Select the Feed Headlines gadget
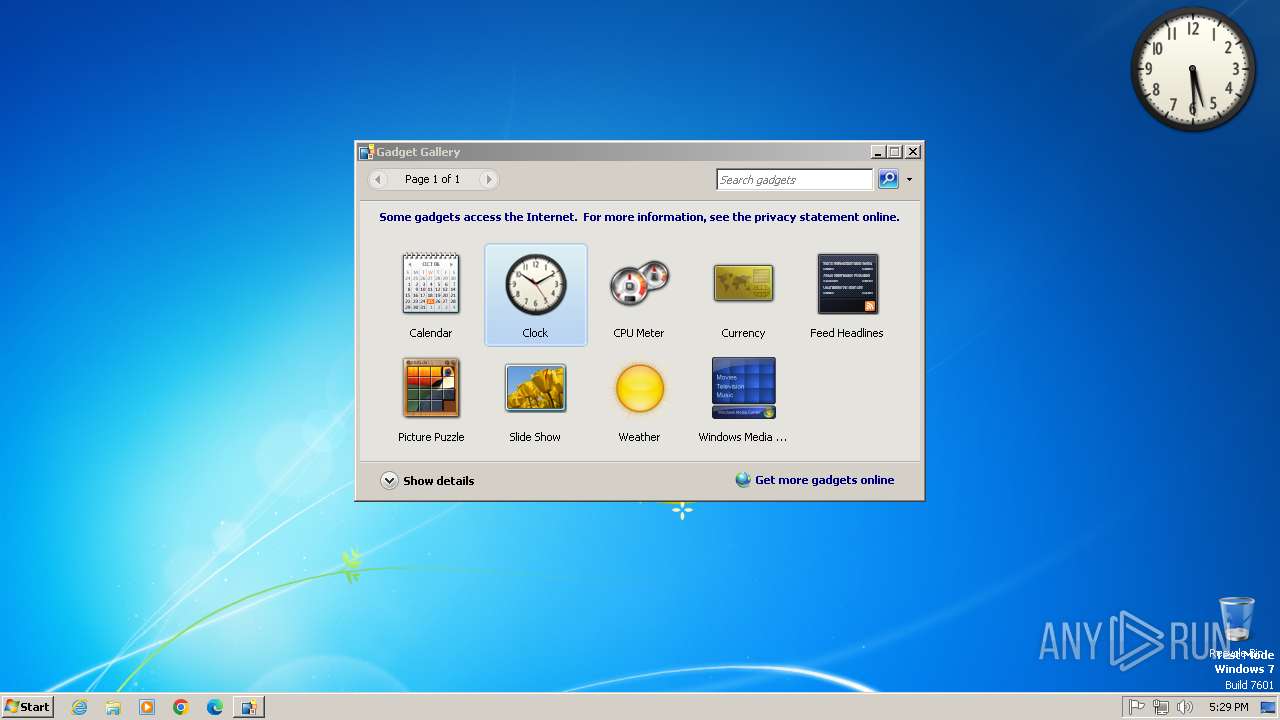The image size is (1280, 720). (x=847, y=284)
